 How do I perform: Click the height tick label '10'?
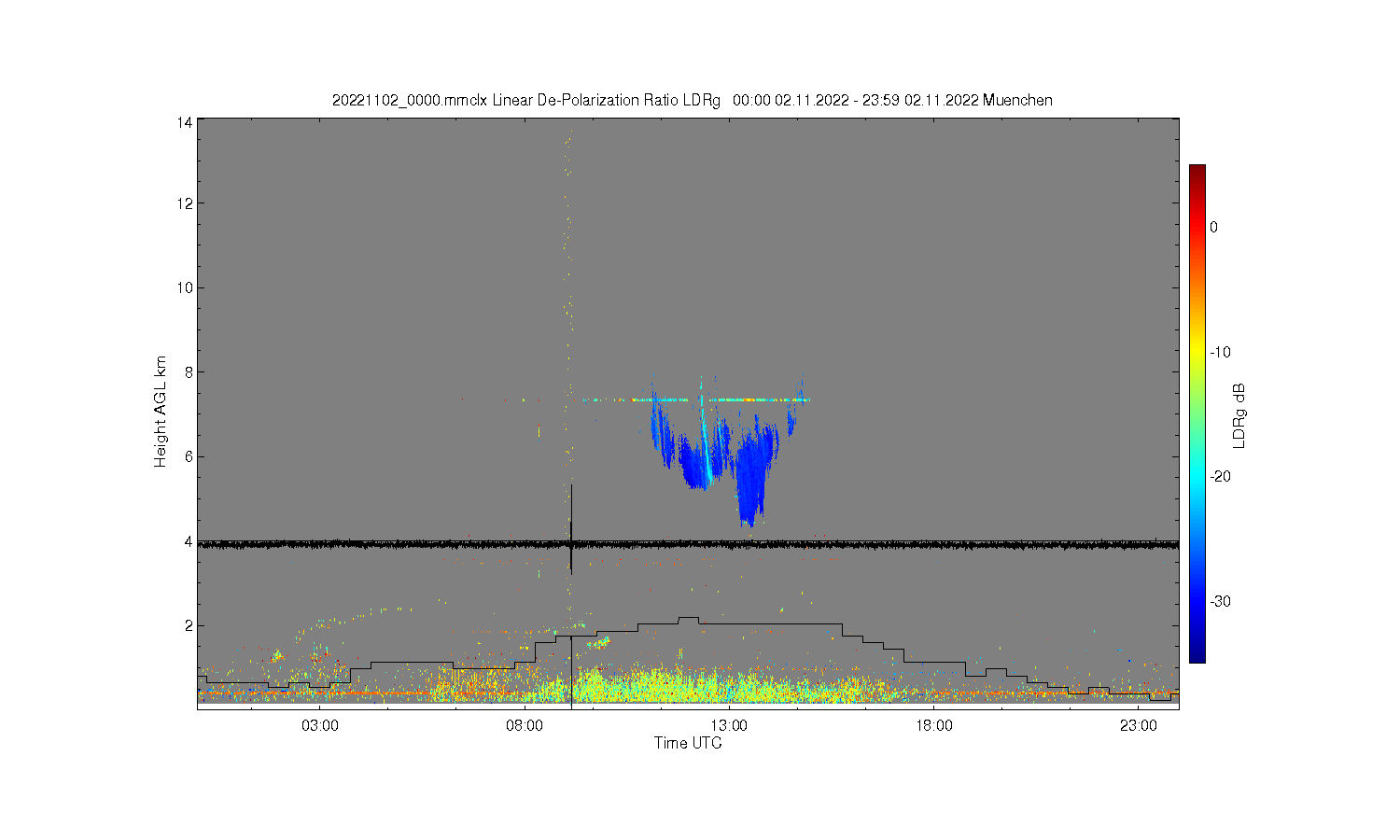click(185, 287)
